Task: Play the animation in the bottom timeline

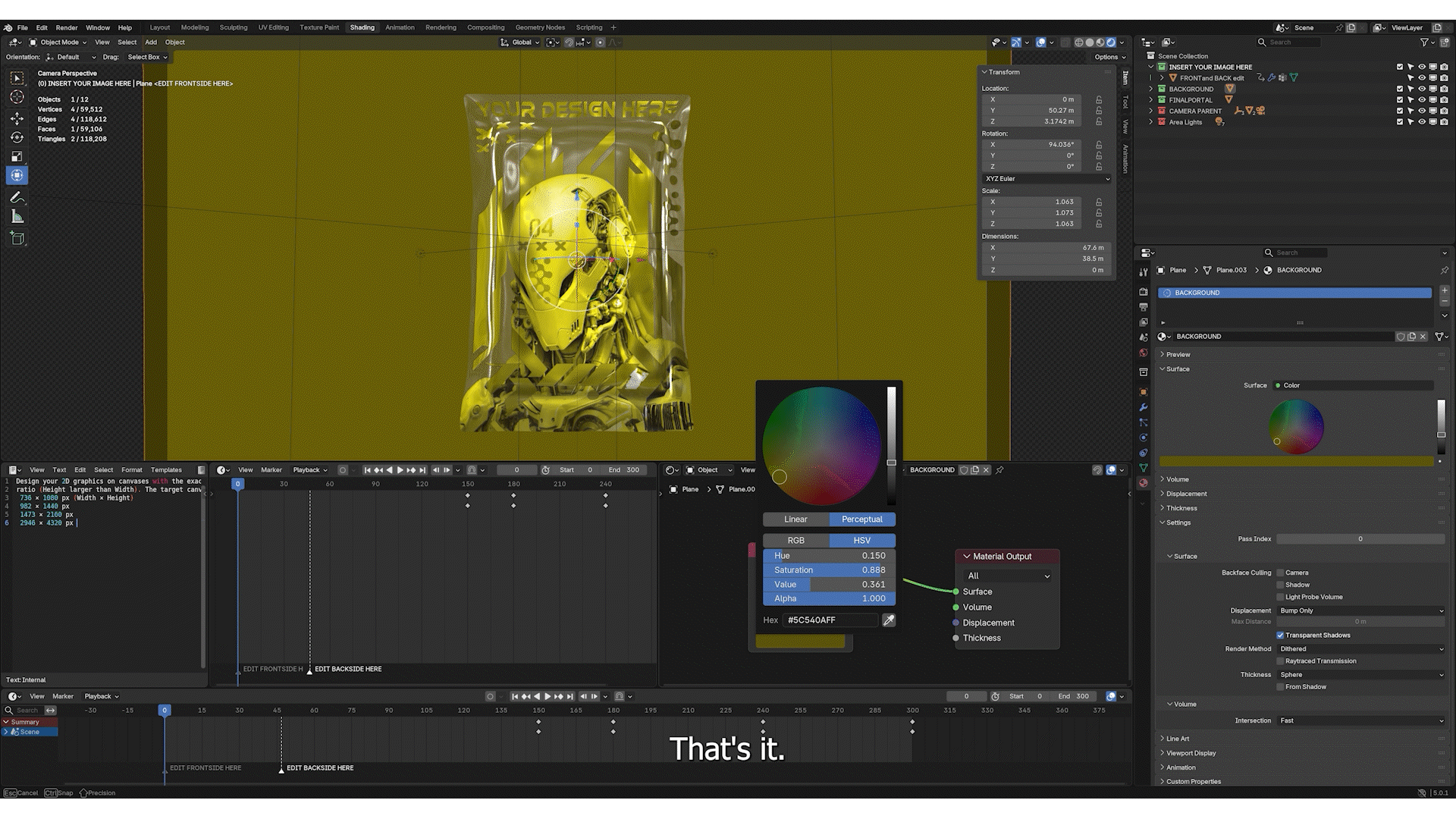Action: point(548,696)
